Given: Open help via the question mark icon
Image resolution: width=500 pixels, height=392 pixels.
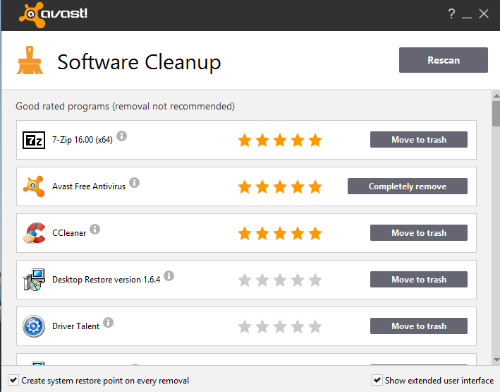Looking at the screenshot, I should (452, 14).
